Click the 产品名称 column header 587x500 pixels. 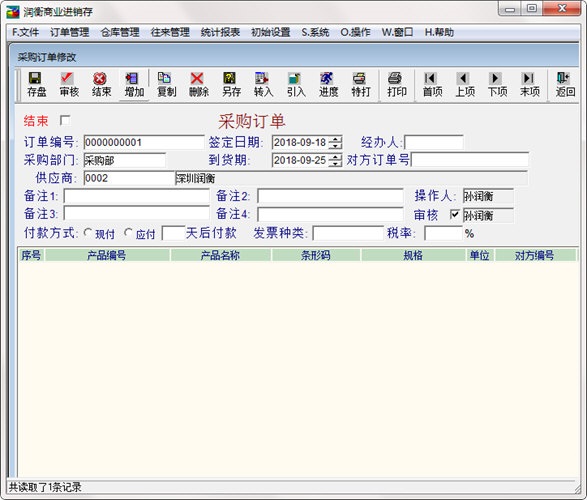tap(220, 255)
